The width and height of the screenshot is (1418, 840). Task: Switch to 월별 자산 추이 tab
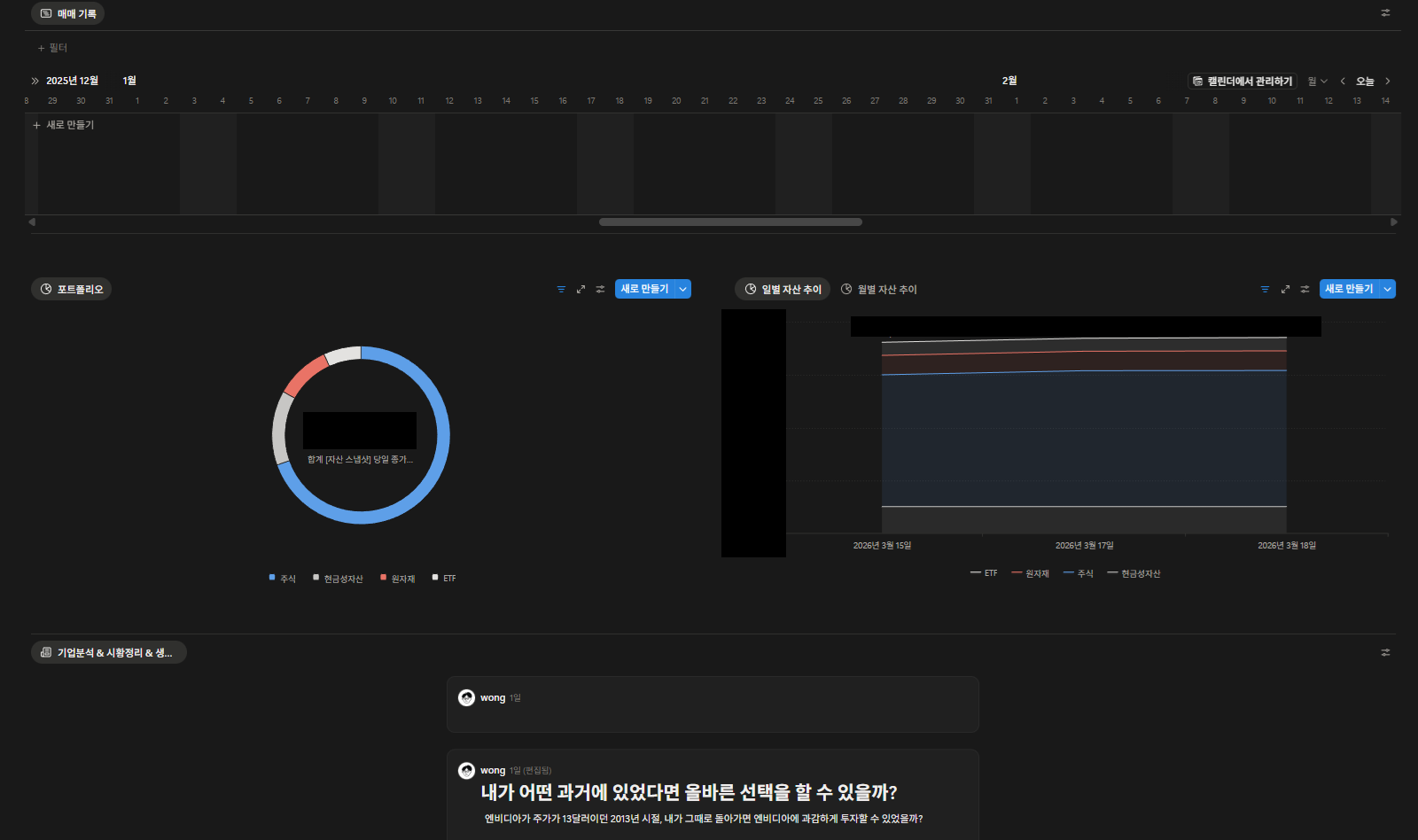pos(878,290)
